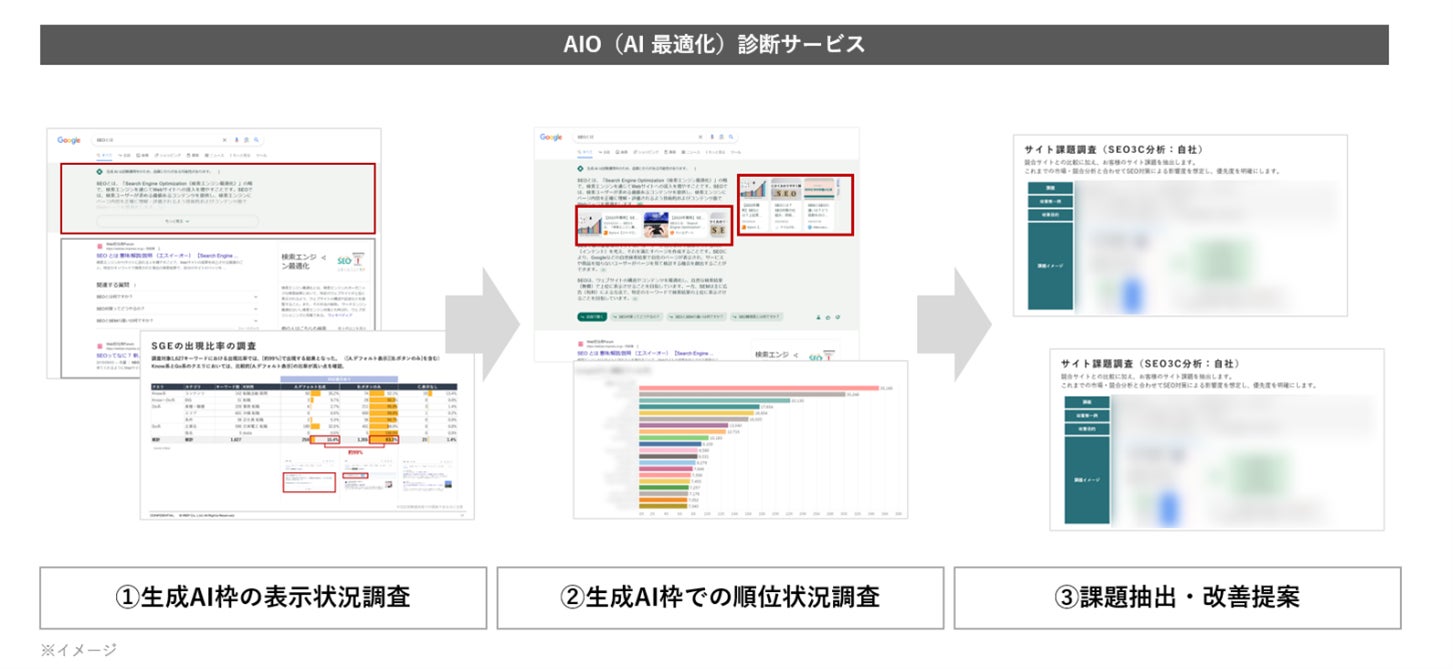Open the 'SEO とは' result link in middle screenshot
1453x669 pixels.
[646, 354]
